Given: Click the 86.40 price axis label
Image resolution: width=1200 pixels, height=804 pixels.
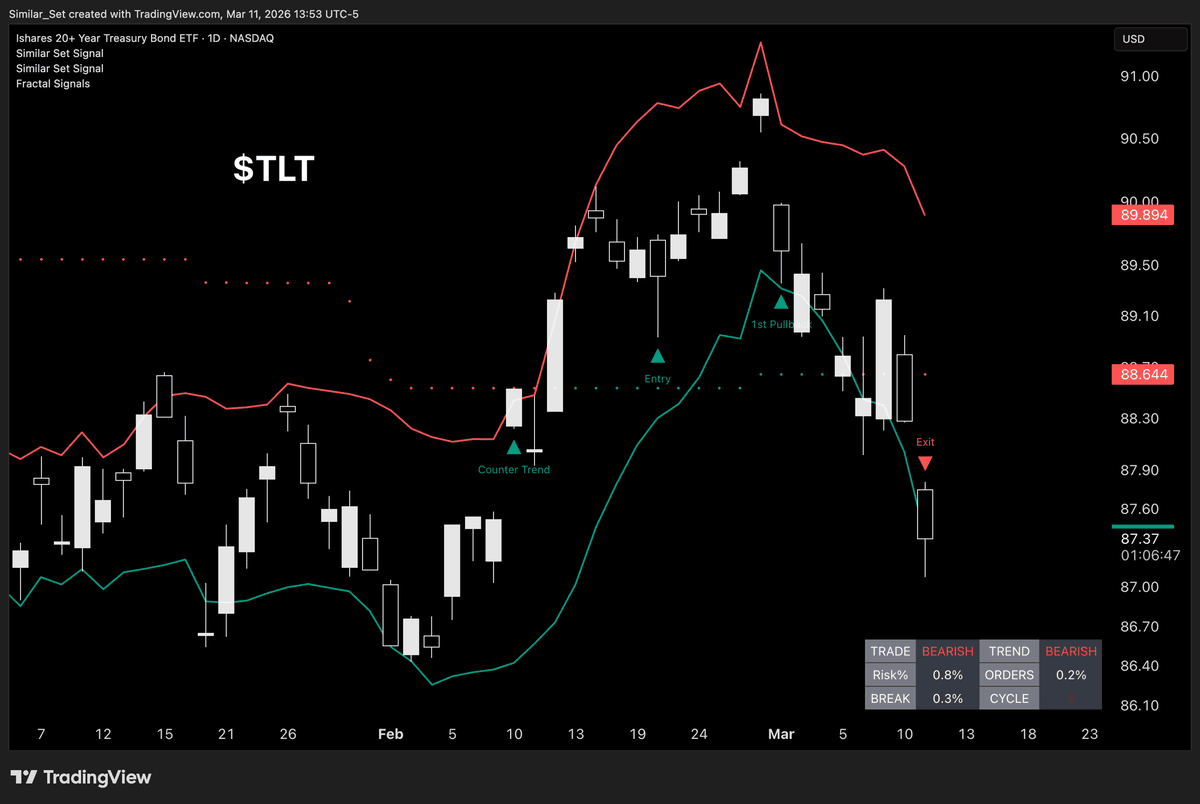Looking at the screenshot, I should pos(1140,666).
